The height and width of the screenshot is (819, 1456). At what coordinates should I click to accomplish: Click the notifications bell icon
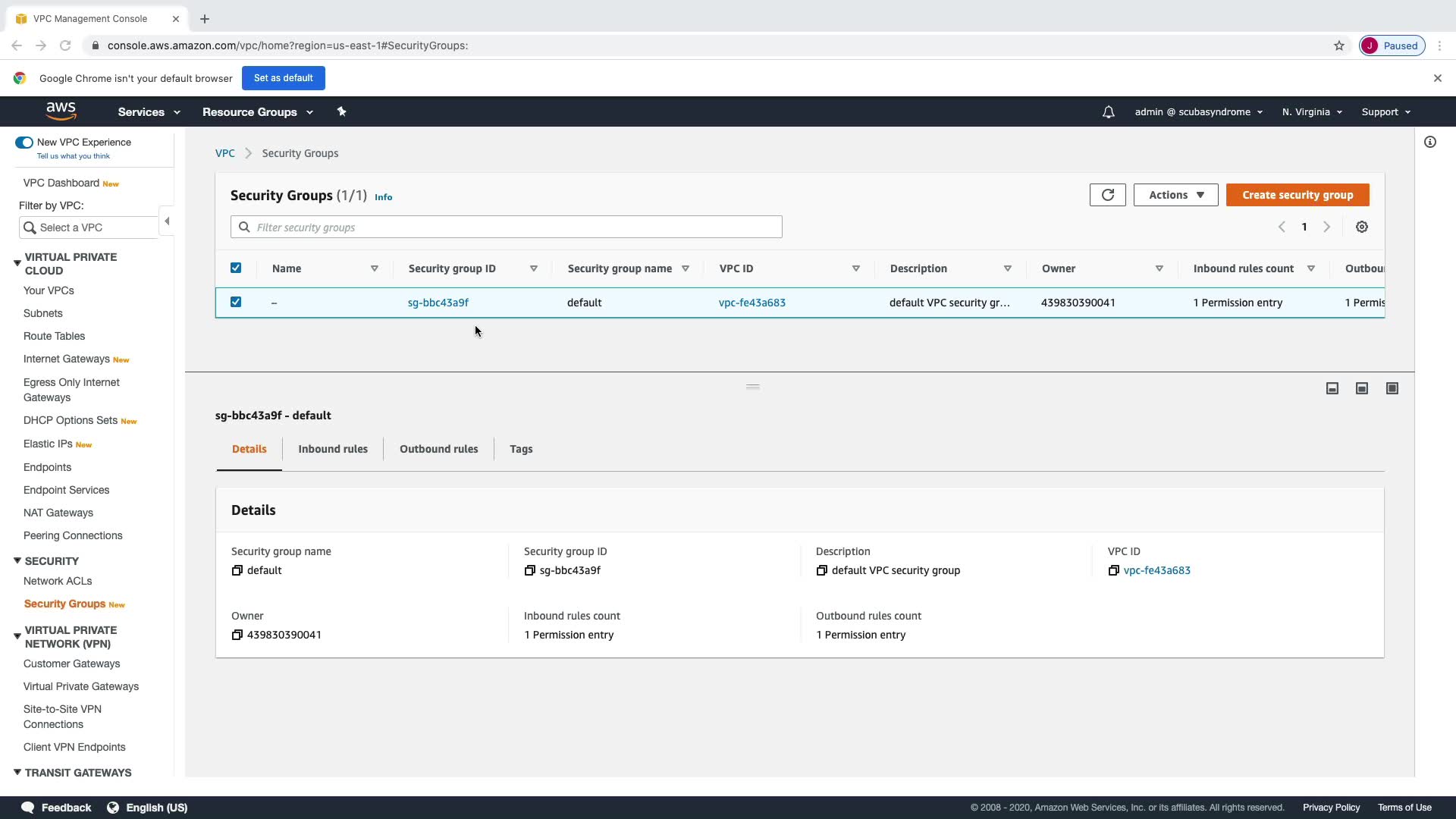pyautogui.click(x=1108, y=112)
